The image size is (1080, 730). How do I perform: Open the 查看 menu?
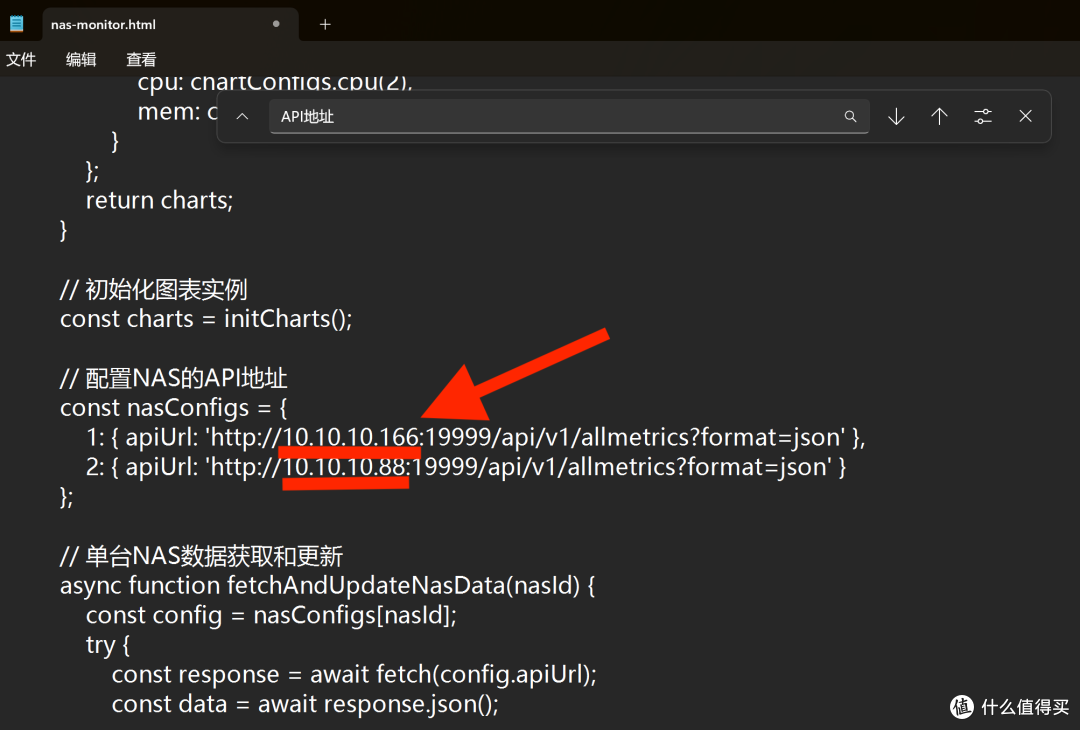(x=141, y=60)
